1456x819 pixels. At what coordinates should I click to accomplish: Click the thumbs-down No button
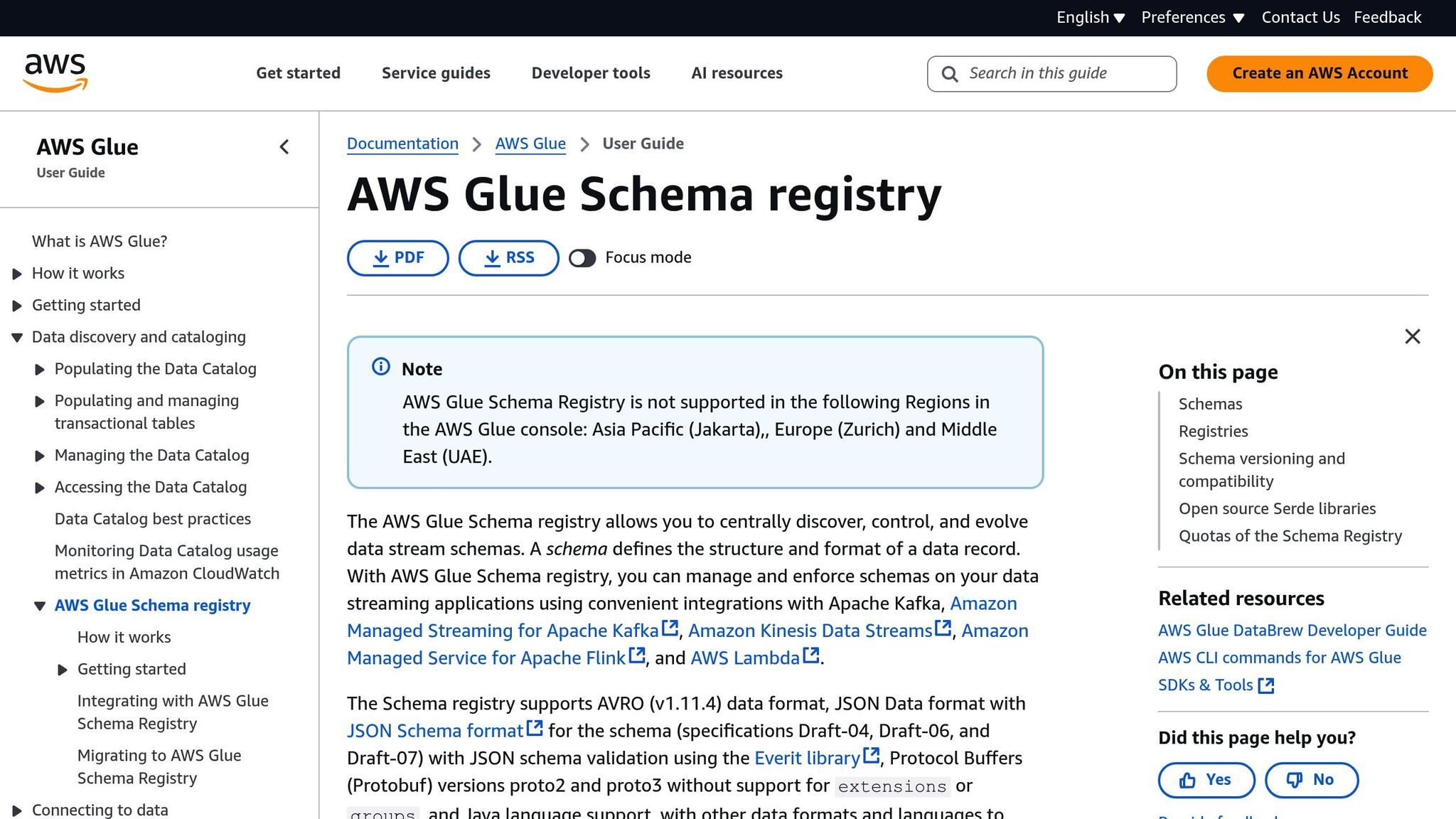pos(1311,780)
